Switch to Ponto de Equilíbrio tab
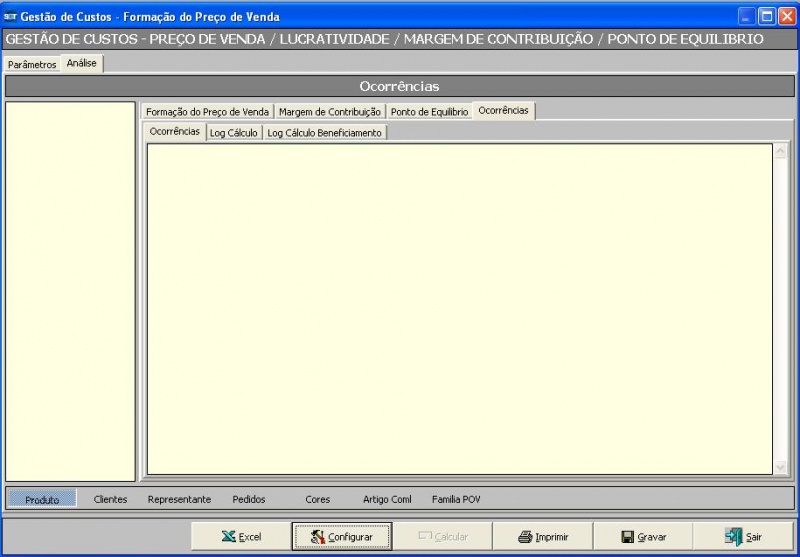 [x=429, y=112]
